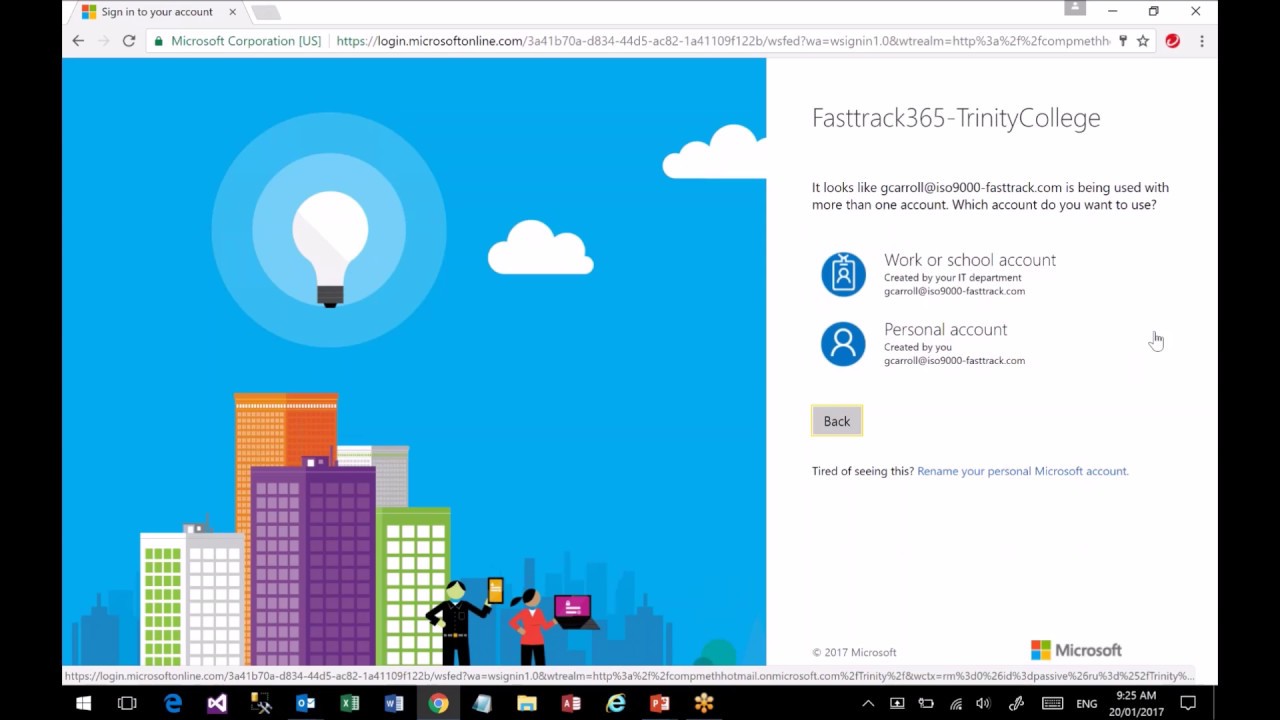Open the volume control in tray

[984, 704]
